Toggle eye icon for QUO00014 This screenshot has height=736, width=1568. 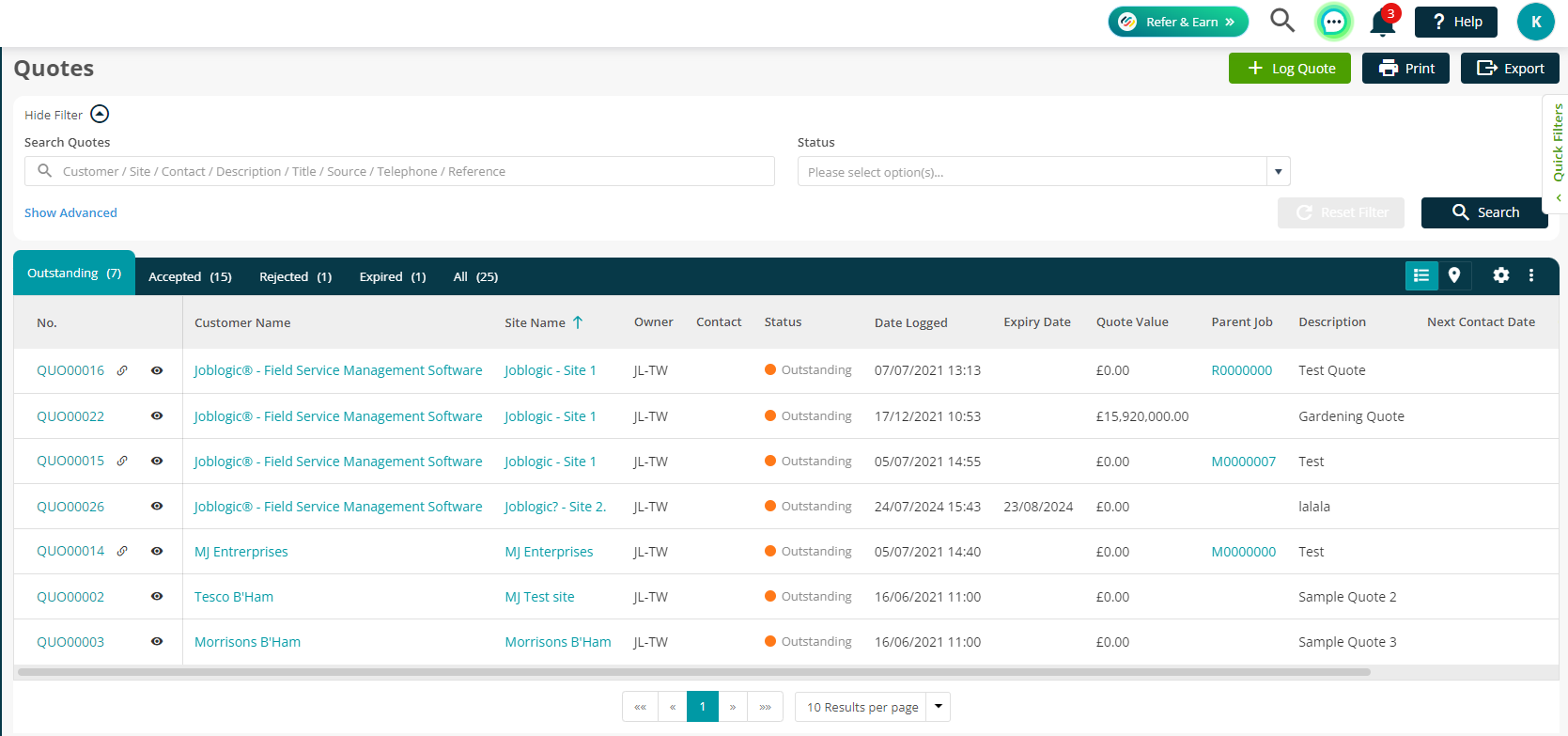click(157, 551)
